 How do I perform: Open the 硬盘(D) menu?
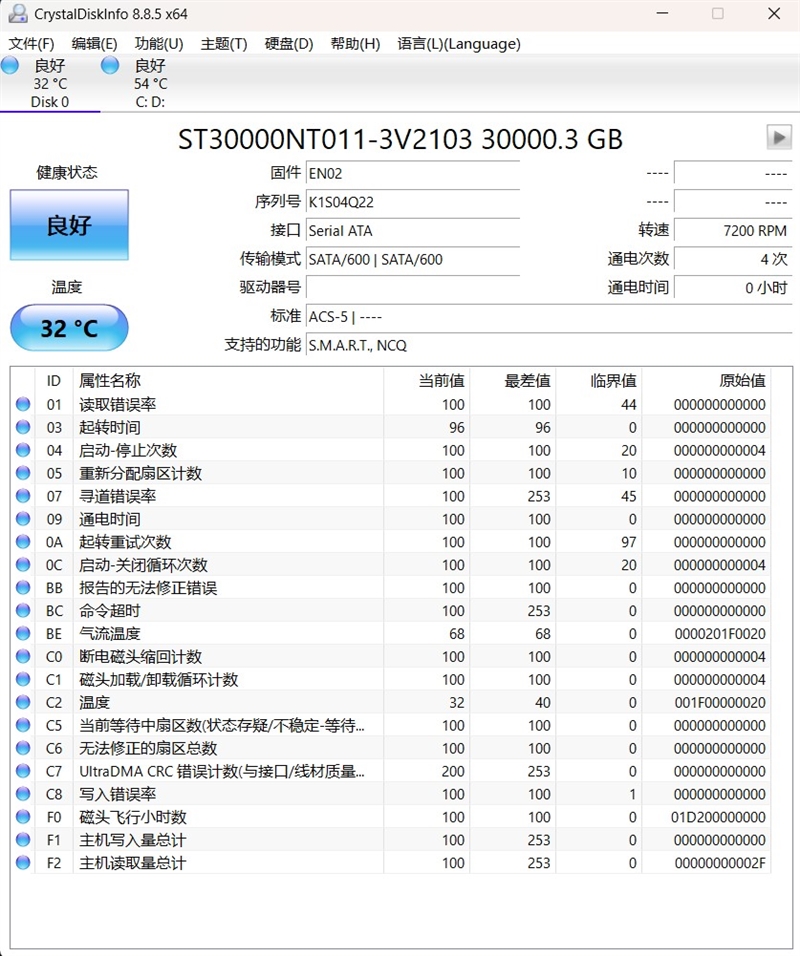click(x=288, y=44)
